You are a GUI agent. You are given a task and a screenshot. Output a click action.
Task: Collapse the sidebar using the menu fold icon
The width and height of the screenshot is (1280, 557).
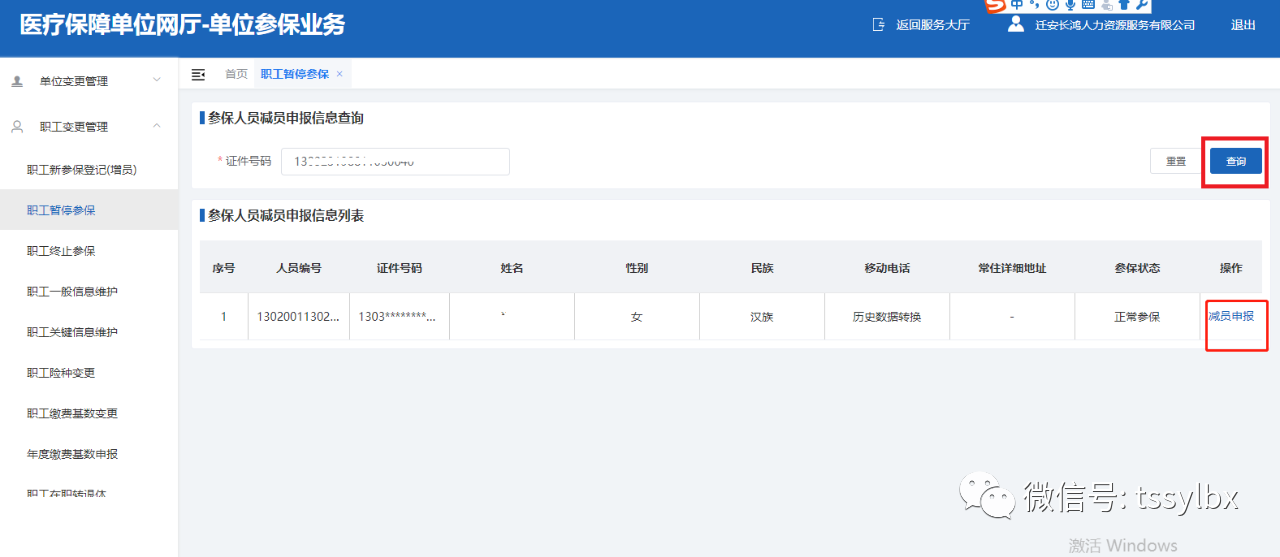click(198, 74)
